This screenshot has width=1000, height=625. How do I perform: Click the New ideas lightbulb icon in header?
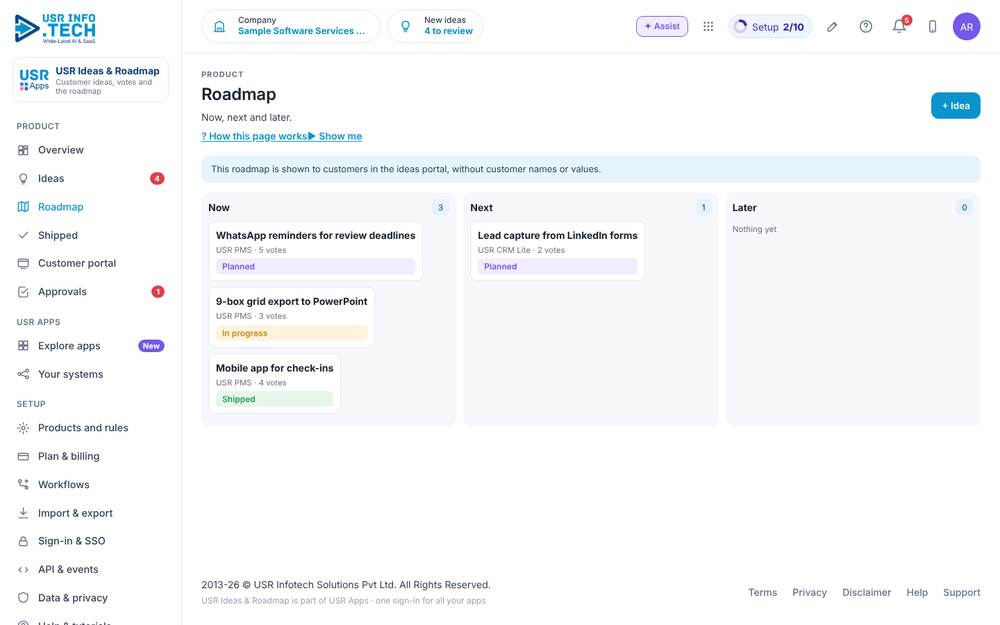click(x=405, y=26)
